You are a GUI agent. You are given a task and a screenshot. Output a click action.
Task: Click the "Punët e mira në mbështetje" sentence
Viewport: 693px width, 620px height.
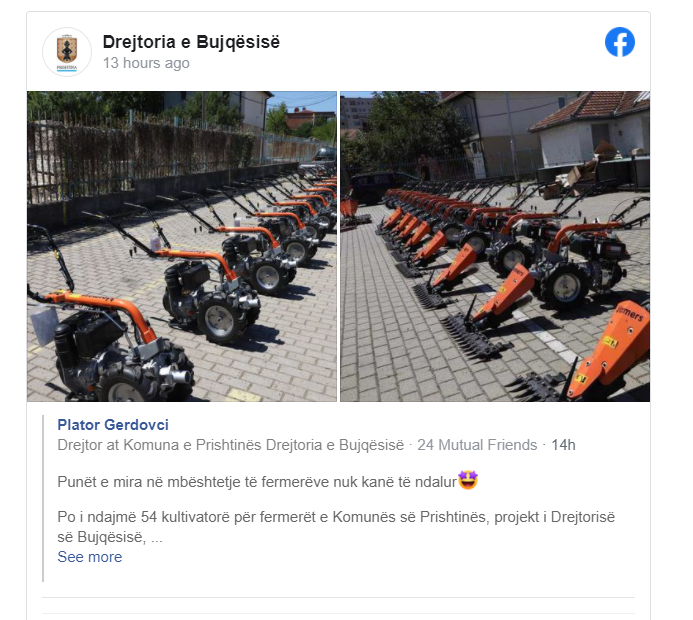pyautogui.click(x=257, y=482)
